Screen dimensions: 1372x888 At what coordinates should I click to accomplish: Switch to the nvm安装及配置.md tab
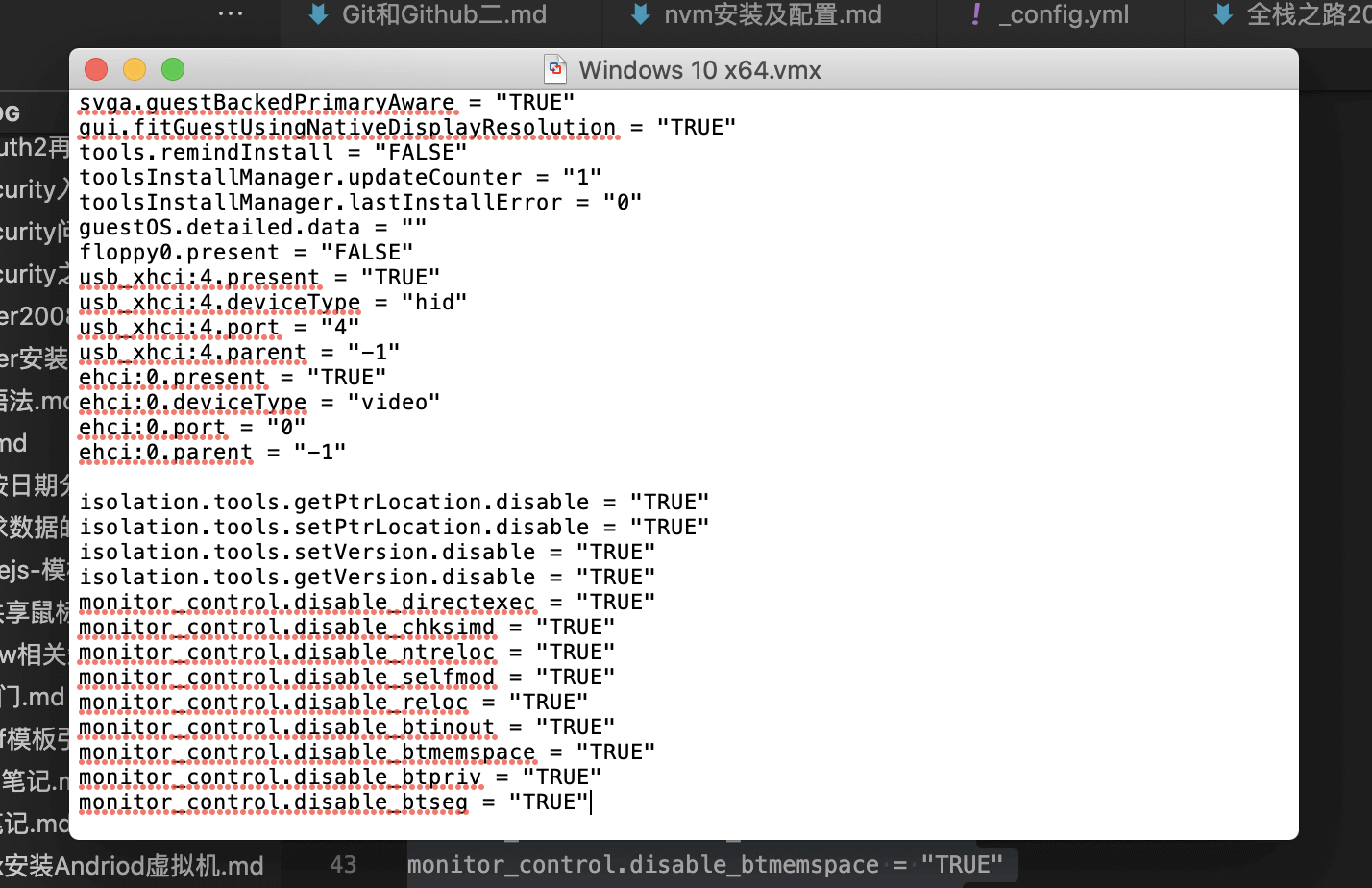click(772, 14)
